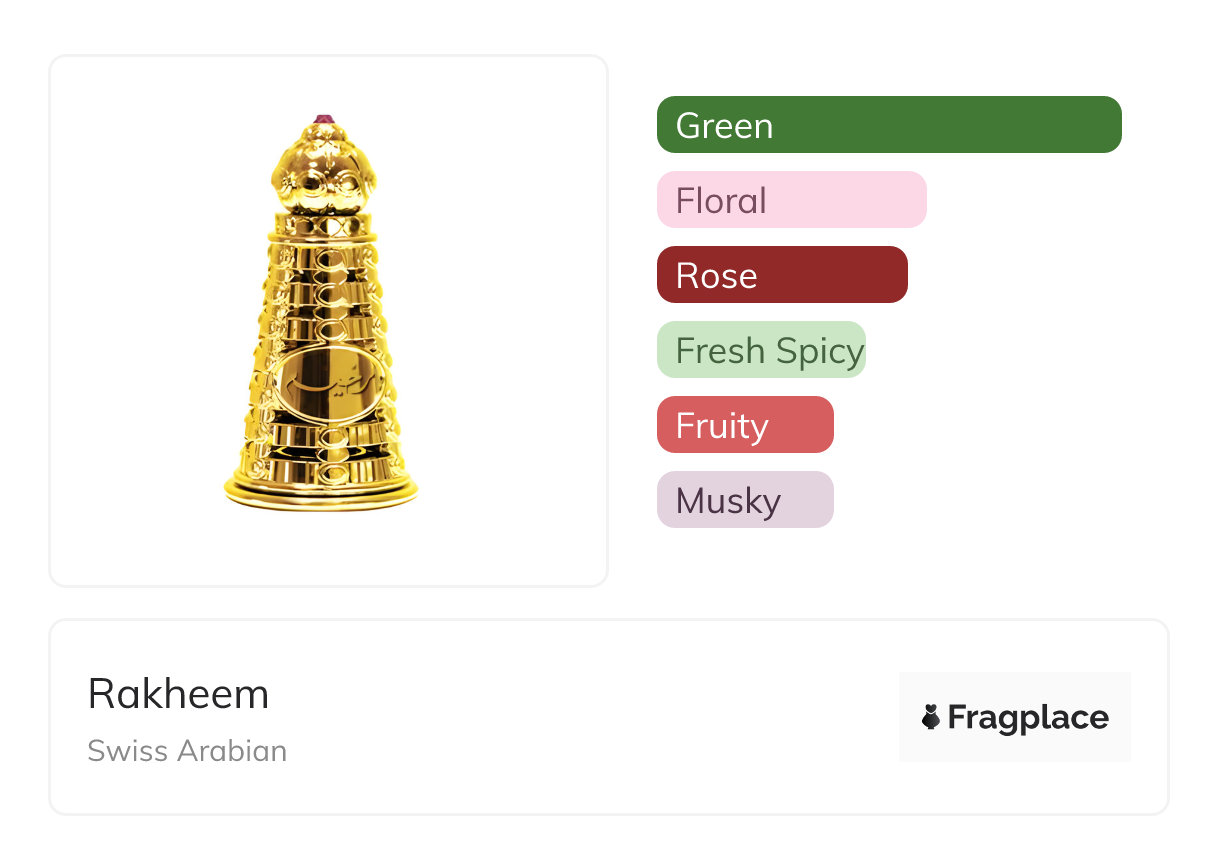Image resolution: width=1218 pixels, height=864 pixels.
Task: Select the Fruity accord bar
Action: [744, 425]
